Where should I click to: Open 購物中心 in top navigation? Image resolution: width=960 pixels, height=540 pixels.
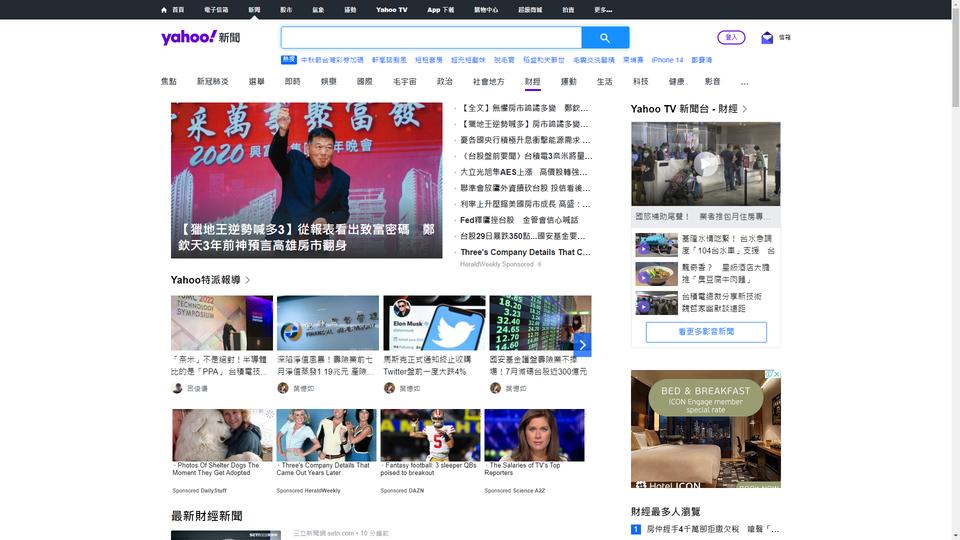486,10
